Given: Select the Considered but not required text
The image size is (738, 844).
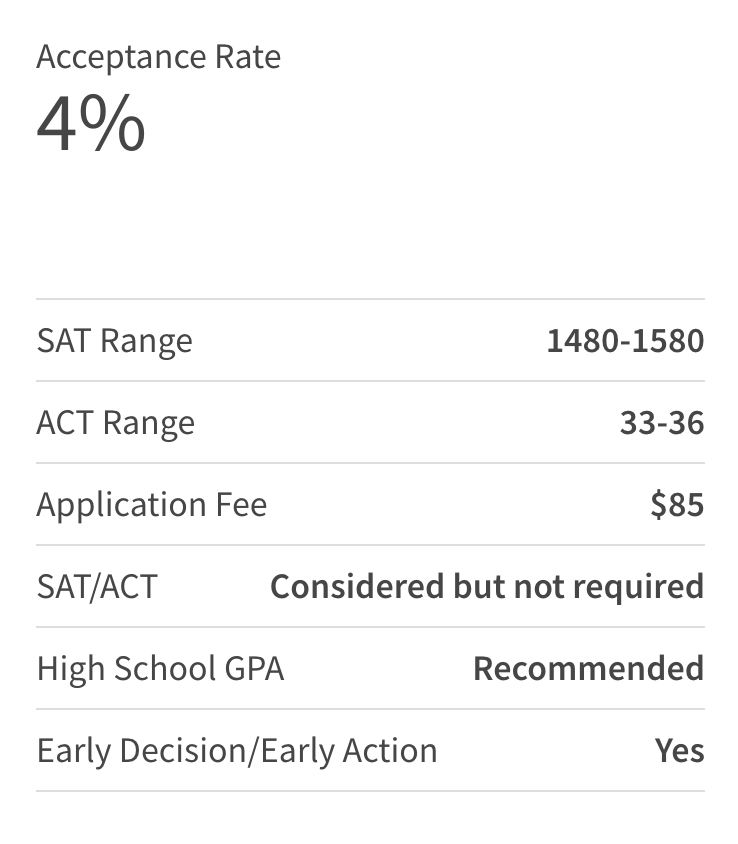Looking at the screenshot, I should (x=487, y=586).
